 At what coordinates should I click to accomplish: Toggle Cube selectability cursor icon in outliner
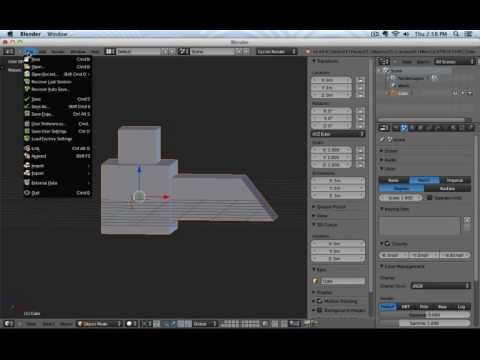(x=463, y=93)
